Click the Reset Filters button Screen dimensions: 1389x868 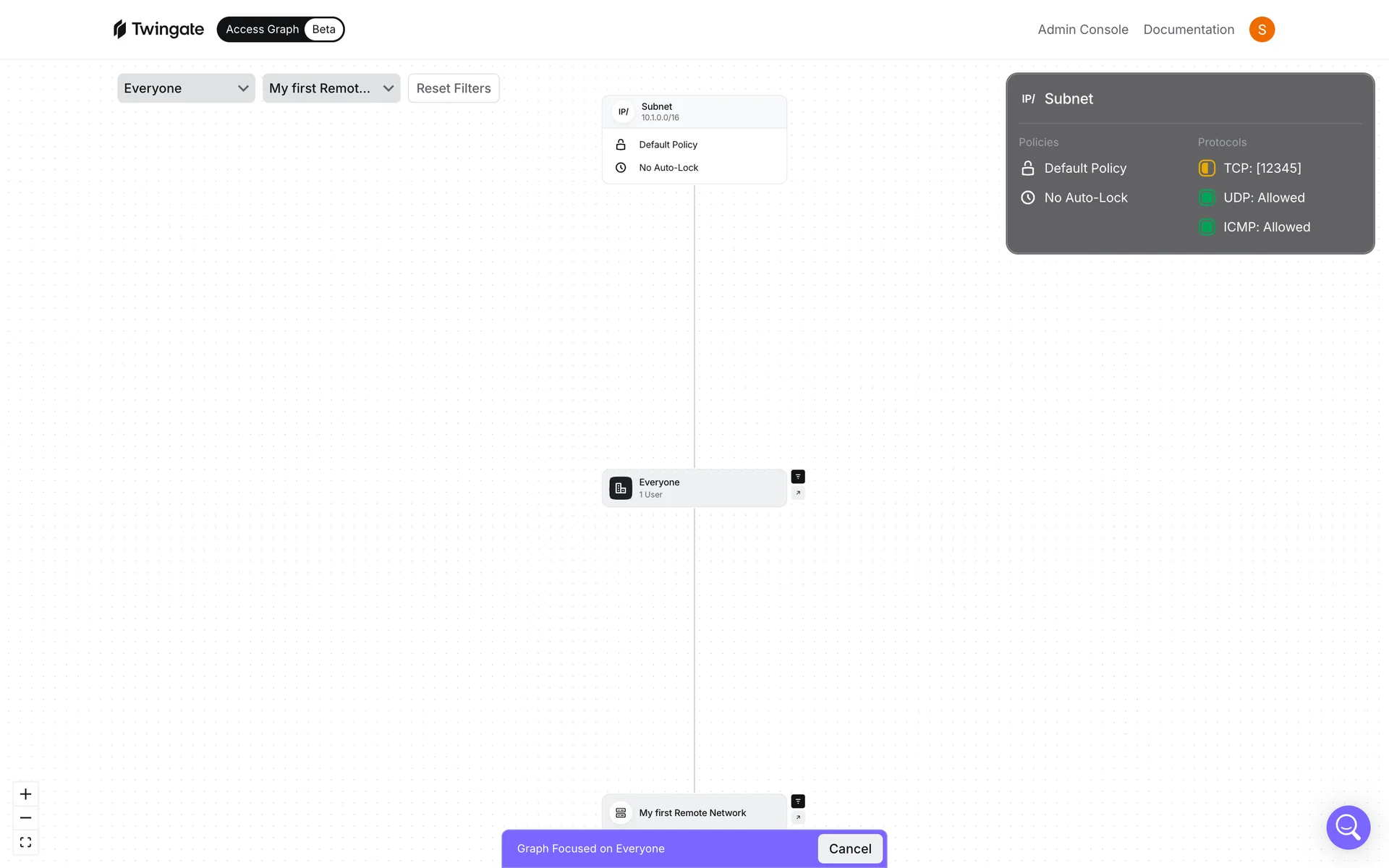point(454,88)
